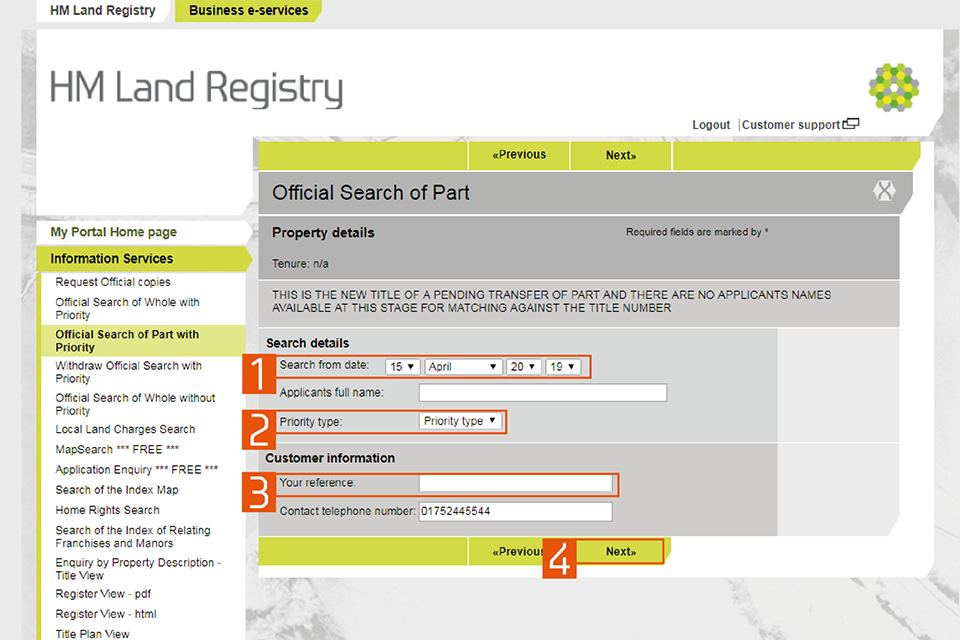Screen dimensions: 960x640
Task: Focus the Contact telephone number field
Action: point(515,512)
